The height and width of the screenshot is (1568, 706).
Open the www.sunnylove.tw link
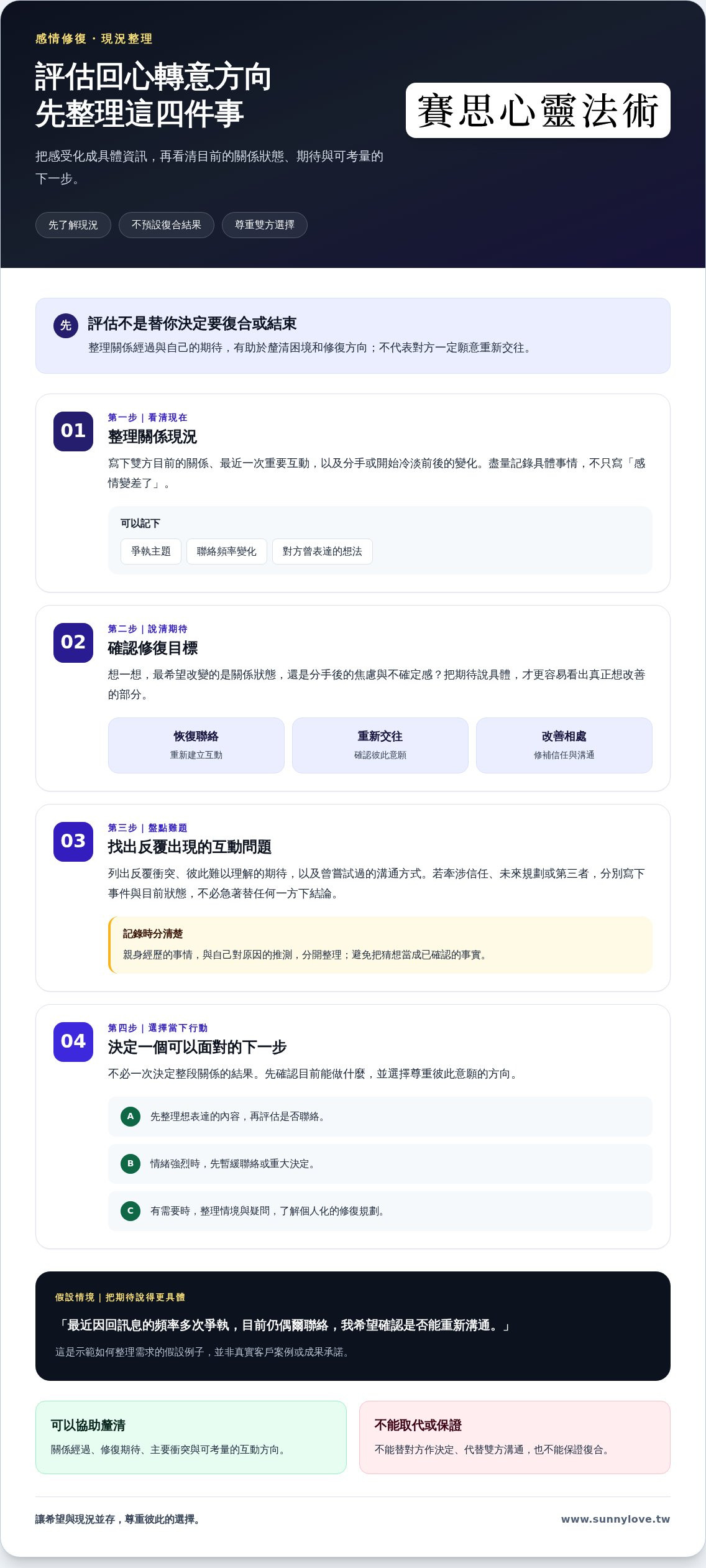coord(615,1519)
